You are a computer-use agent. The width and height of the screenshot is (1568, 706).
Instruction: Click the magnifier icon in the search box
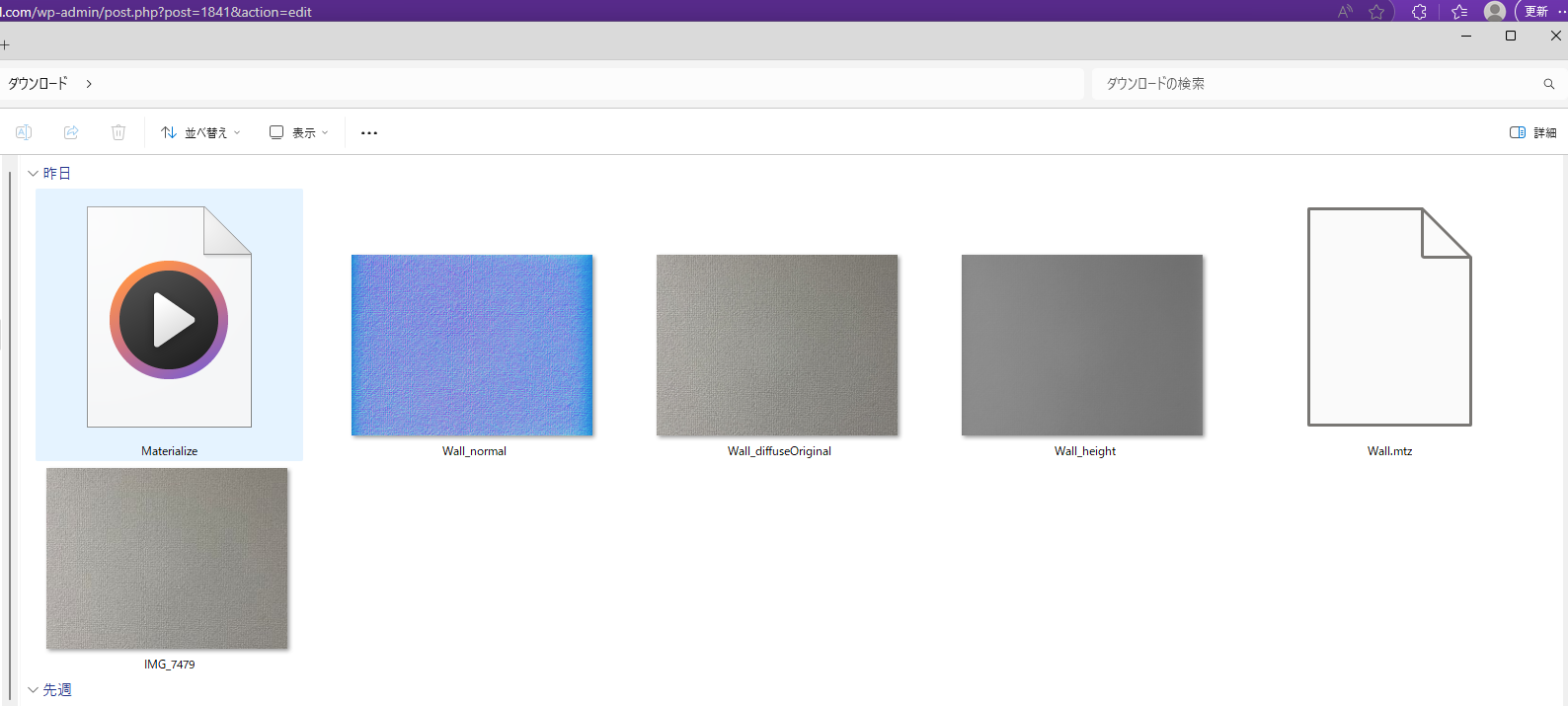point(1548,84)
